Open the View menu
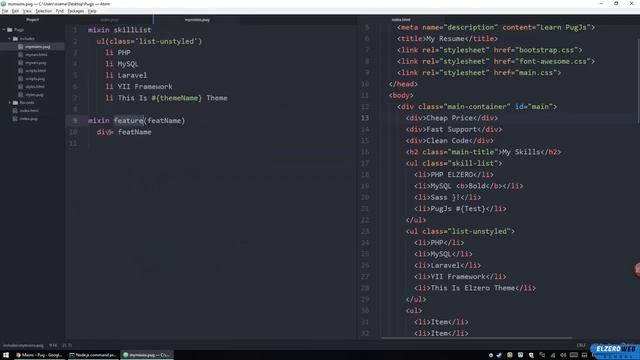 click(x=27, y=11)
